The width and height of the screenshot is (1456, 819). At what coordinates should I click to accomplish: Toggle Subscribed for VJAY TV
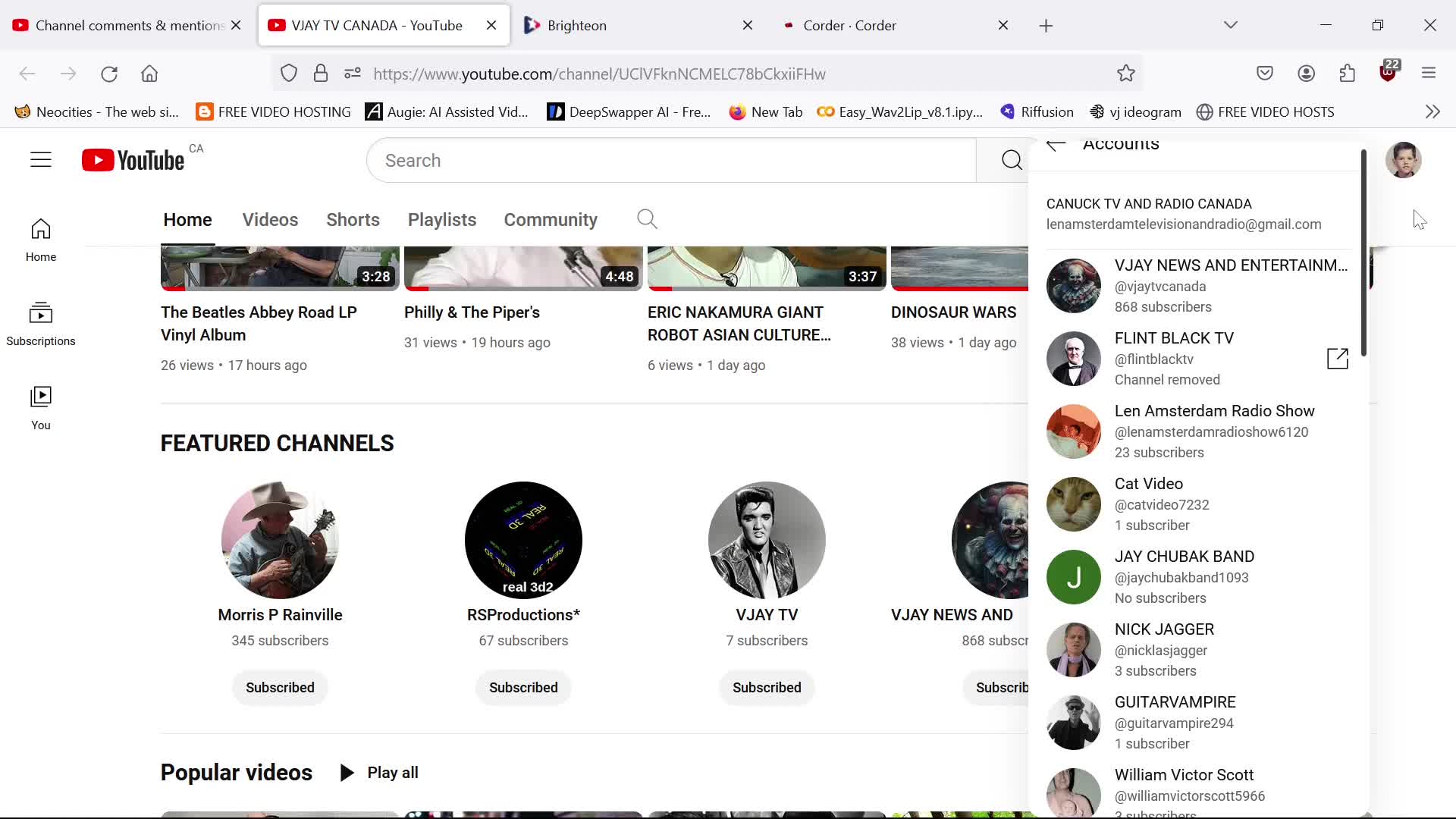tap(767, 688)
